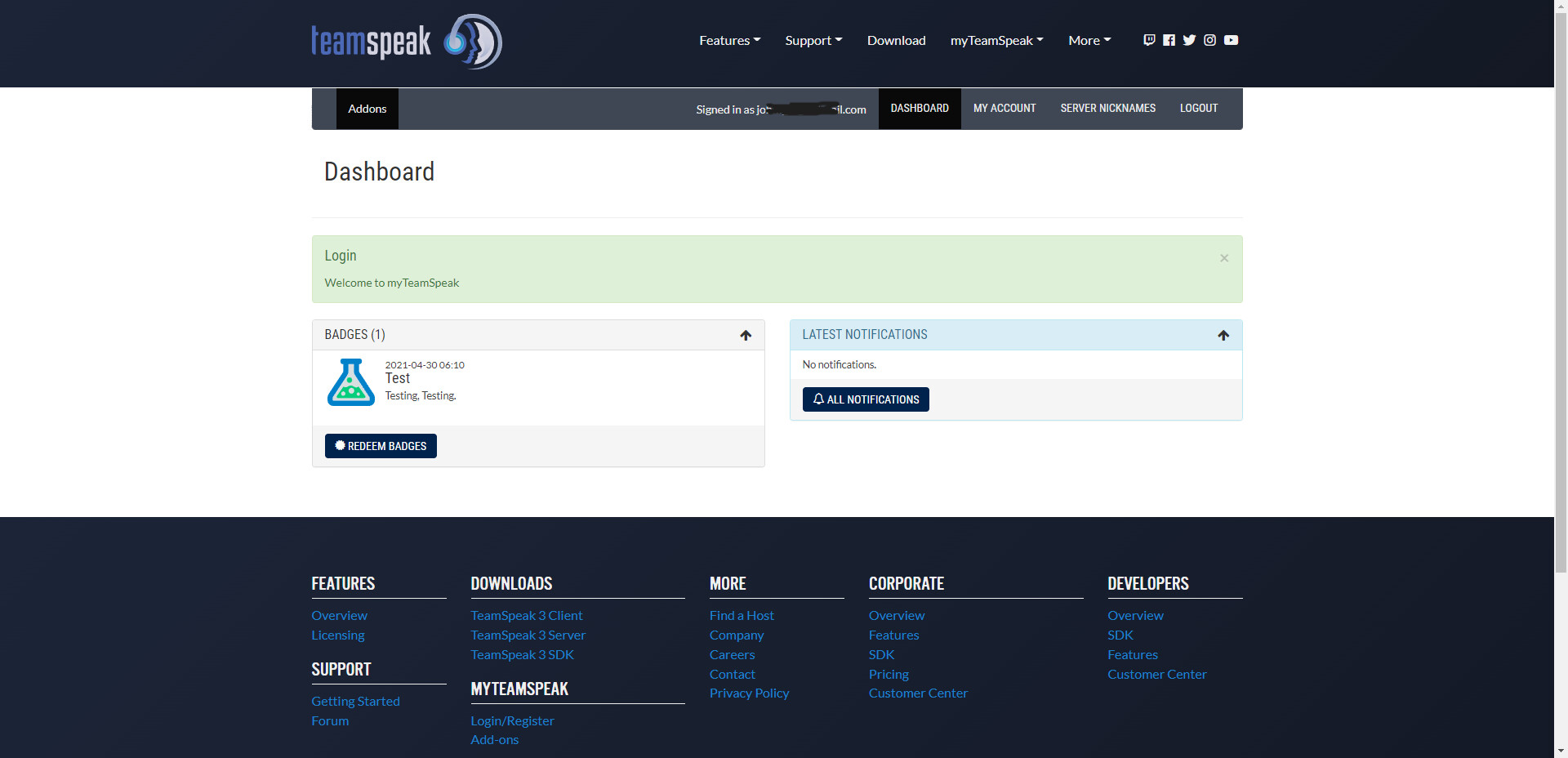Click the Redeem Badges button

381,446
